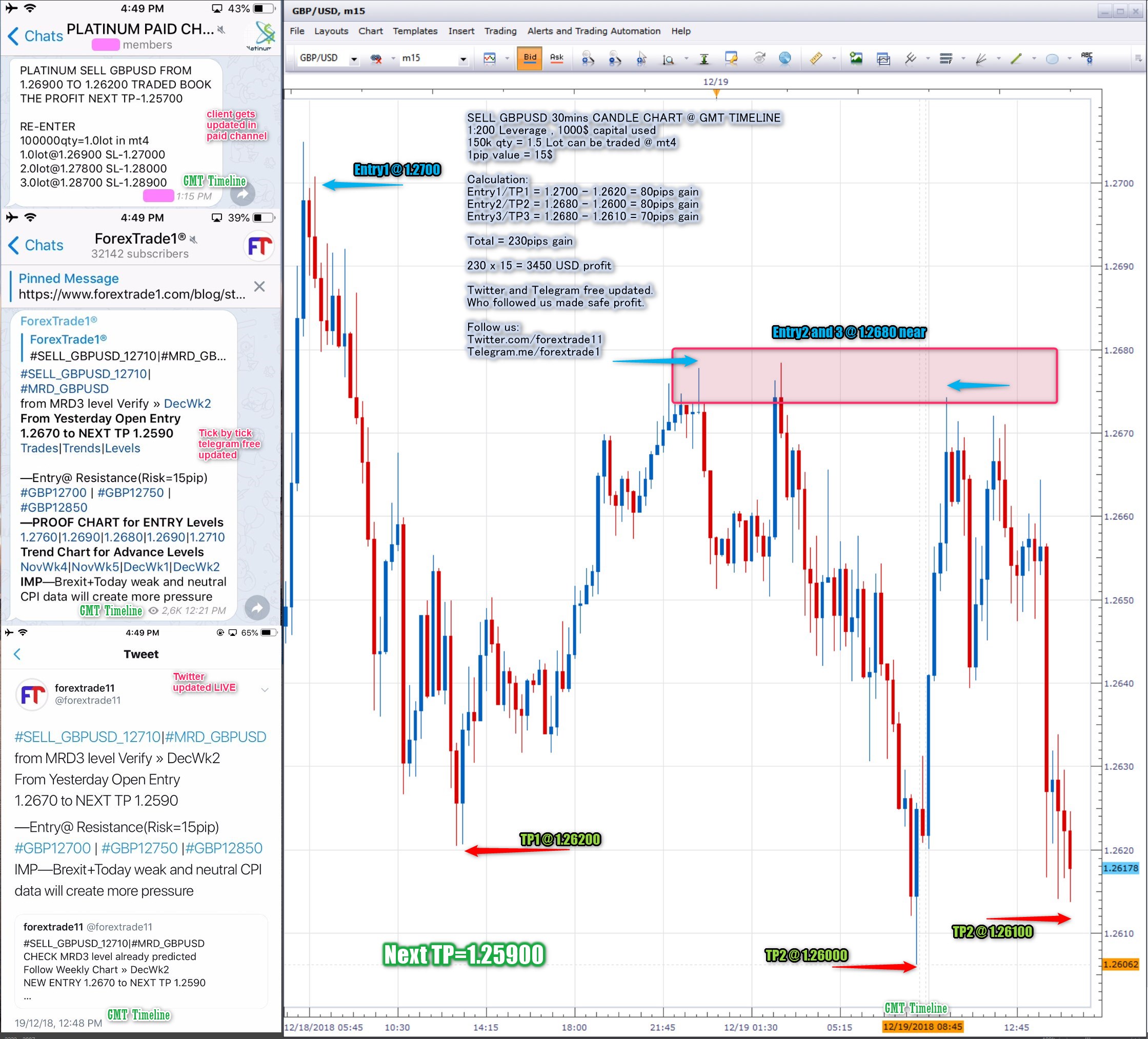Viewport: 1148px width, 1039px height.
Task: Expand the arrow next to the unlink icon
Action: (x=393, y=58)
